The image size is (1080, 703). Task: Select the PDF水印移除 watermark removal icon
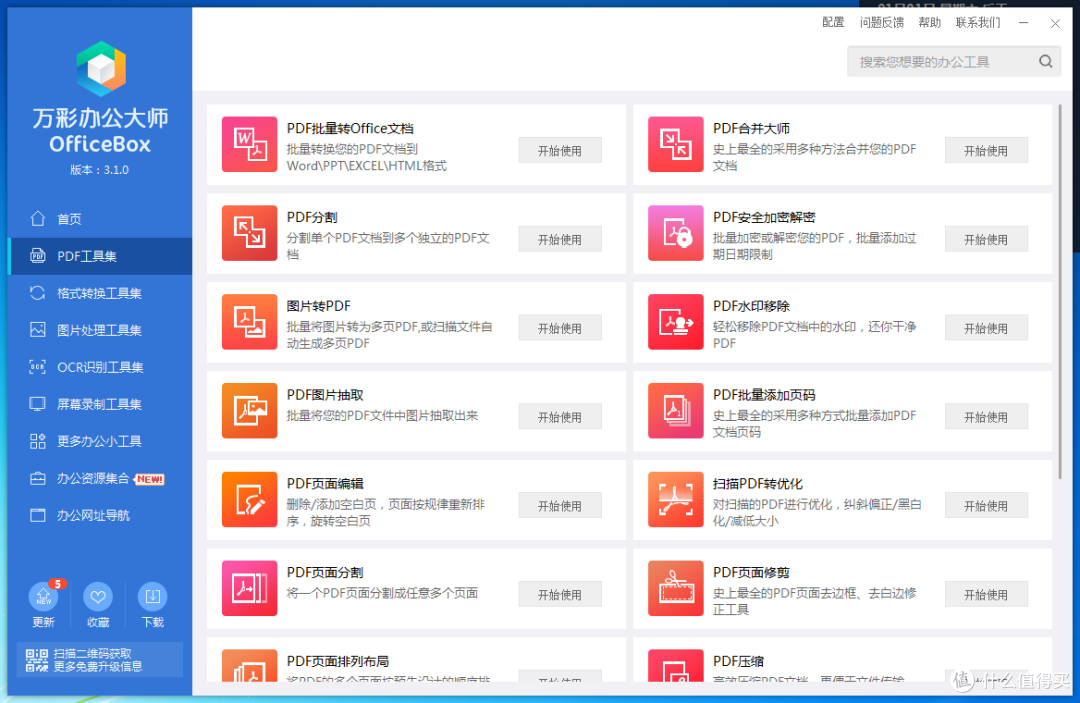[675, 322]
